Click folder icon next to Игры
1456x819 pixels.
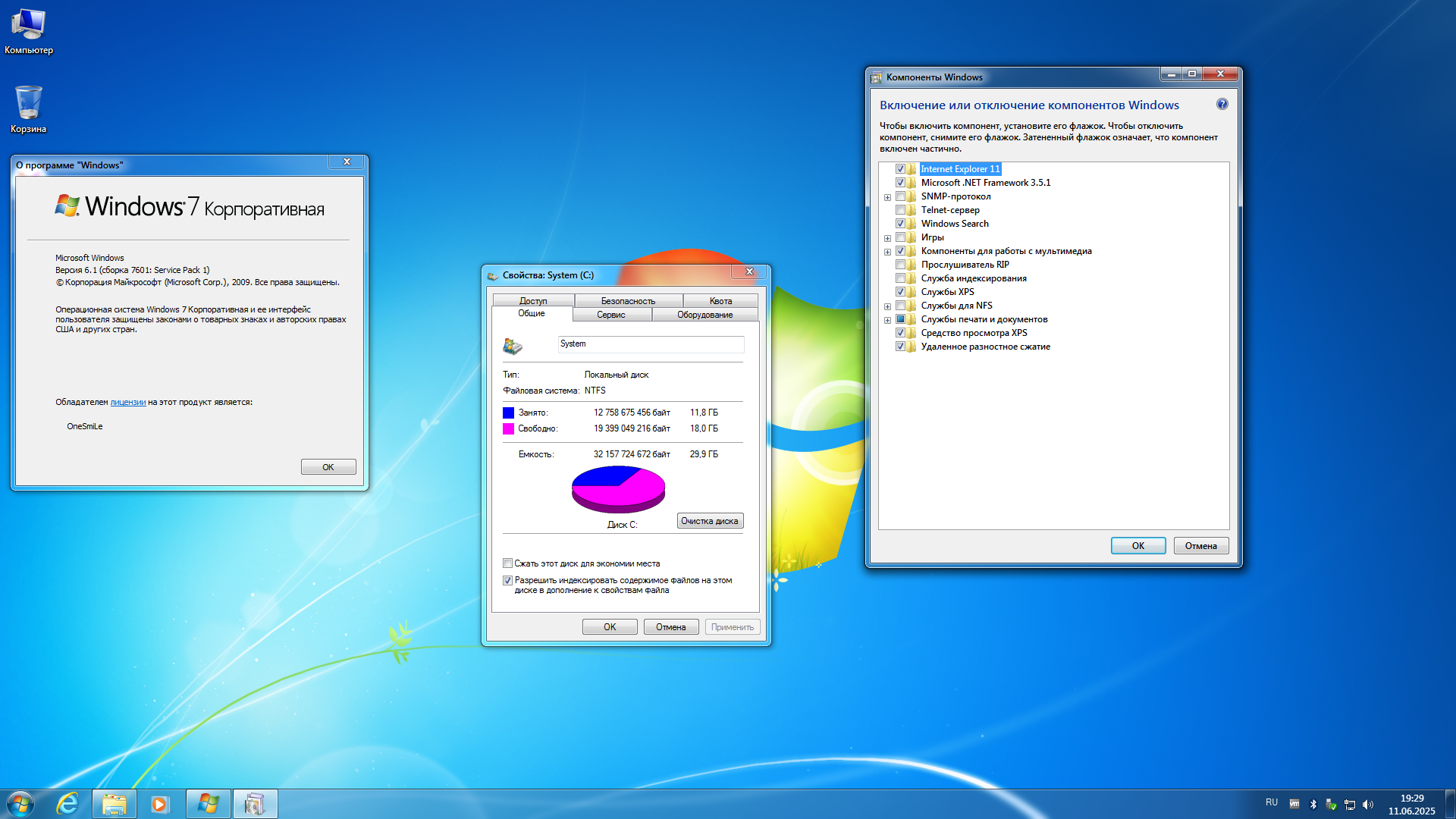(x=912, y=237)
